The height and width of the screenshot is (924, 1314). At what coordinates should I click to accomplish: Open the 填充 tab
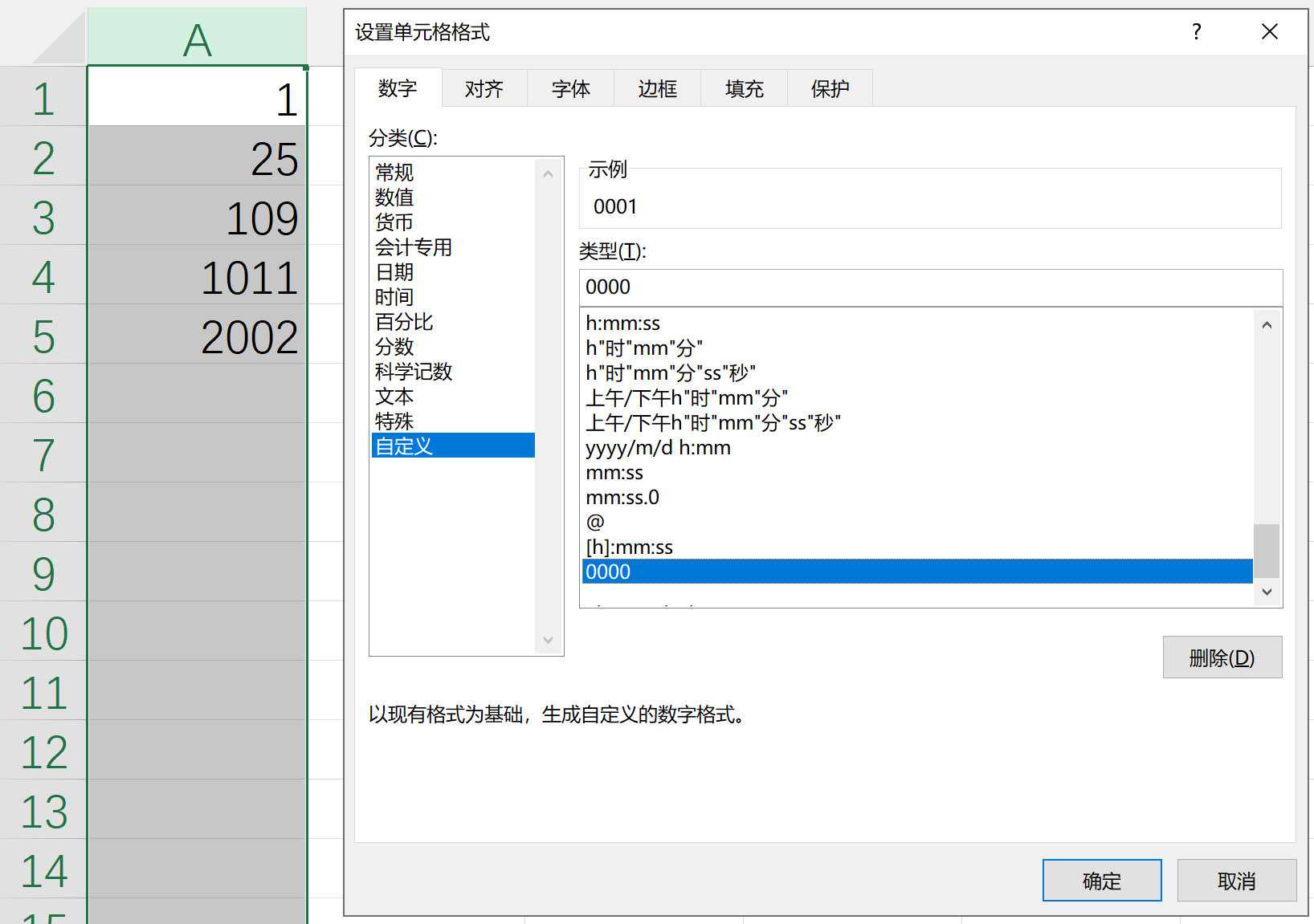click(x=744, y=88)
